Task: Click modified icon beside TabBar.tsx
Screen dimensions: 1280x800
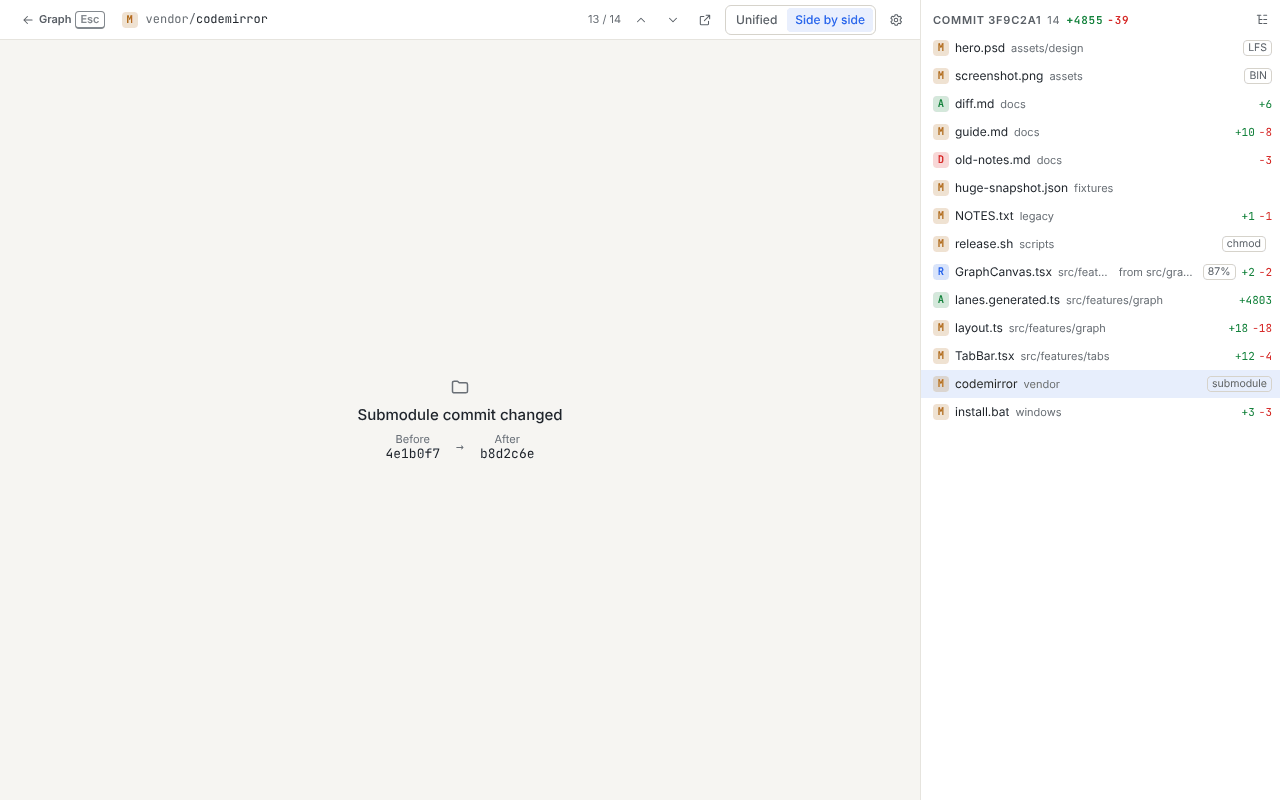Action: (x=941, y=356)
